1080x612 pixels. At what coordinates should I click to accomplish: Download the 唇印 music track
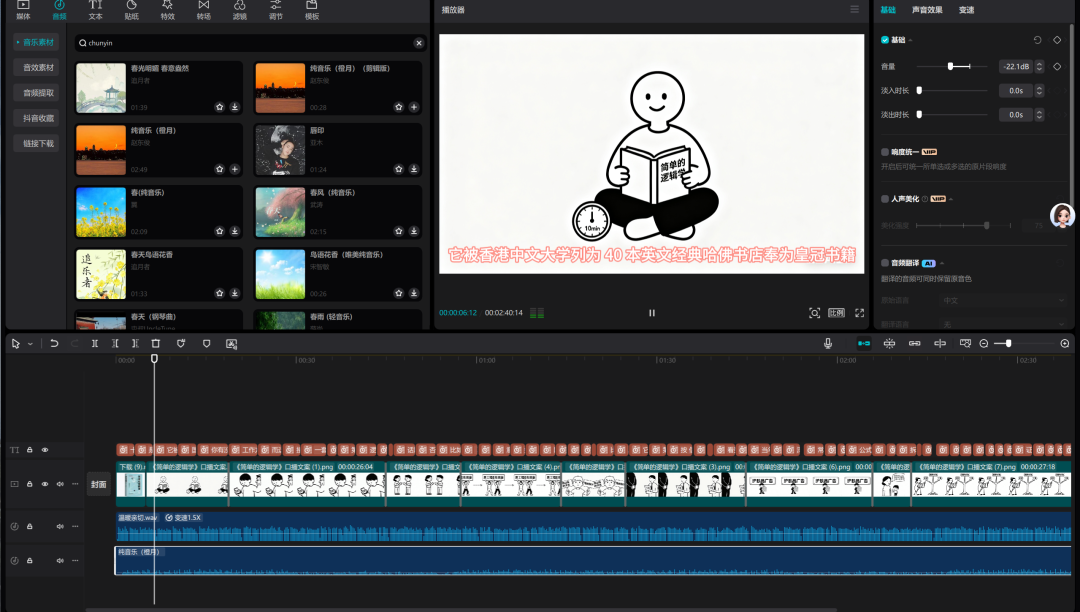click(x=414, y=169)
